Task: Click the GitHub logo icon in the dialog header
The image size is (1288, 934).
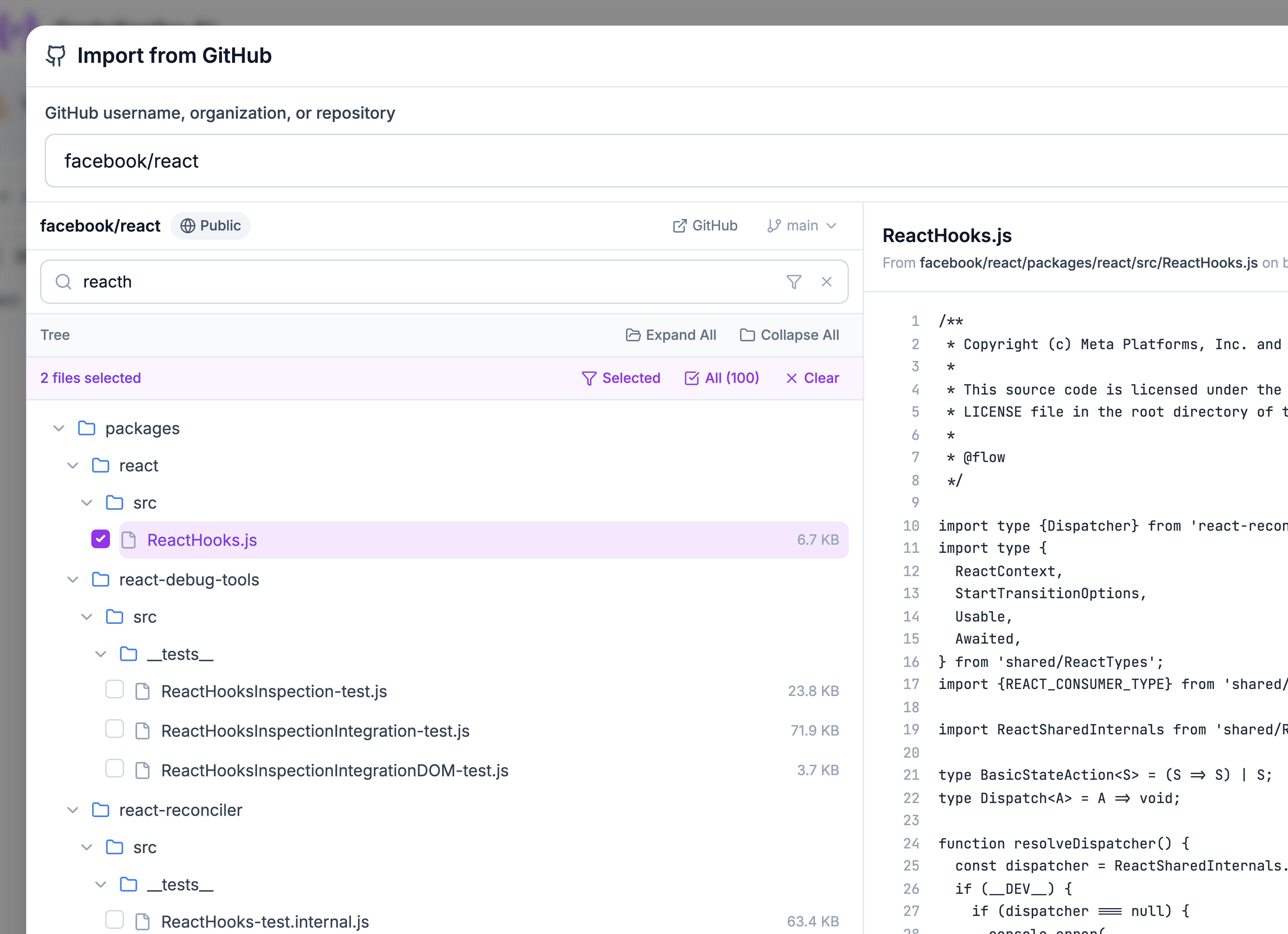Action: 56,56
